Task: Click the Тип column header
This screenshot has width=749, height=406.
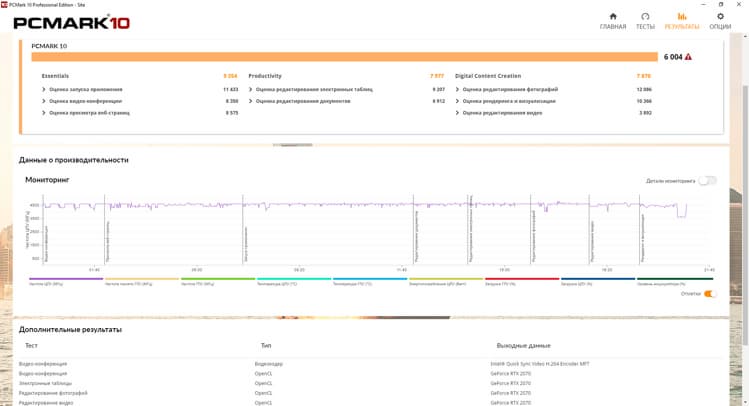Action: coord(266,345)
